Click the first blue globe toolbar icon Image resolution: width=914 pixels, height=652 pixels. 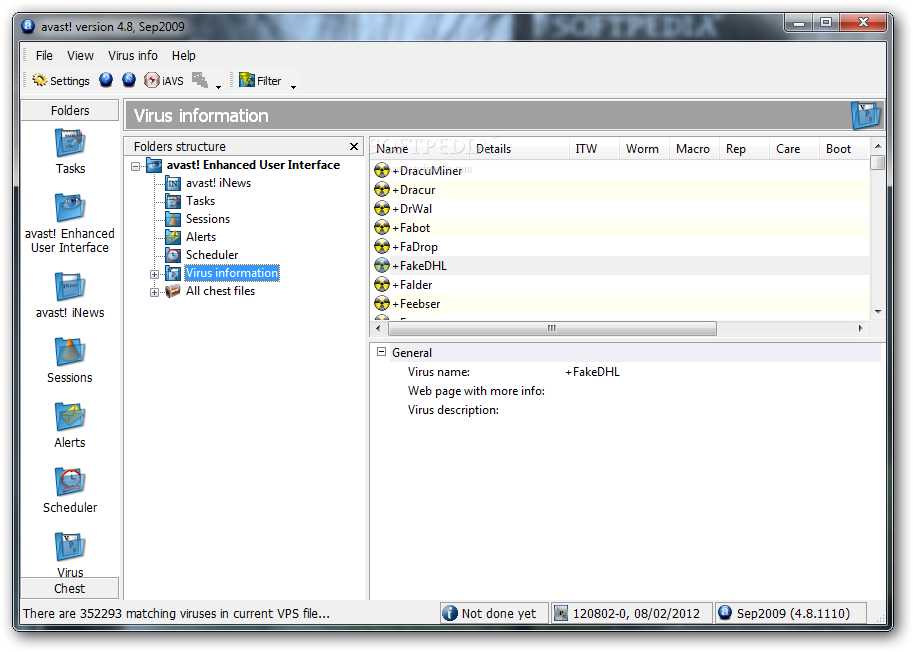pyautogui.click(x=106, y=80)
